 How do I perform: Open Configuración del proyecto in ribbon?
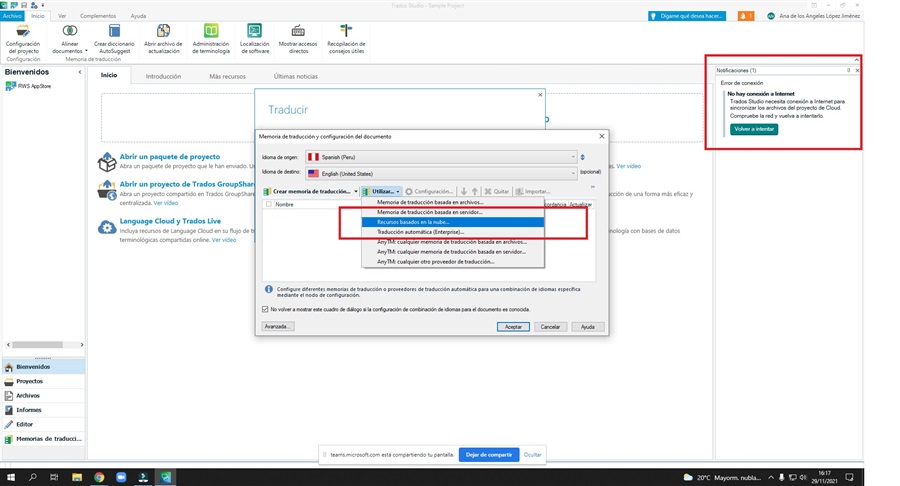pos(23,39)
